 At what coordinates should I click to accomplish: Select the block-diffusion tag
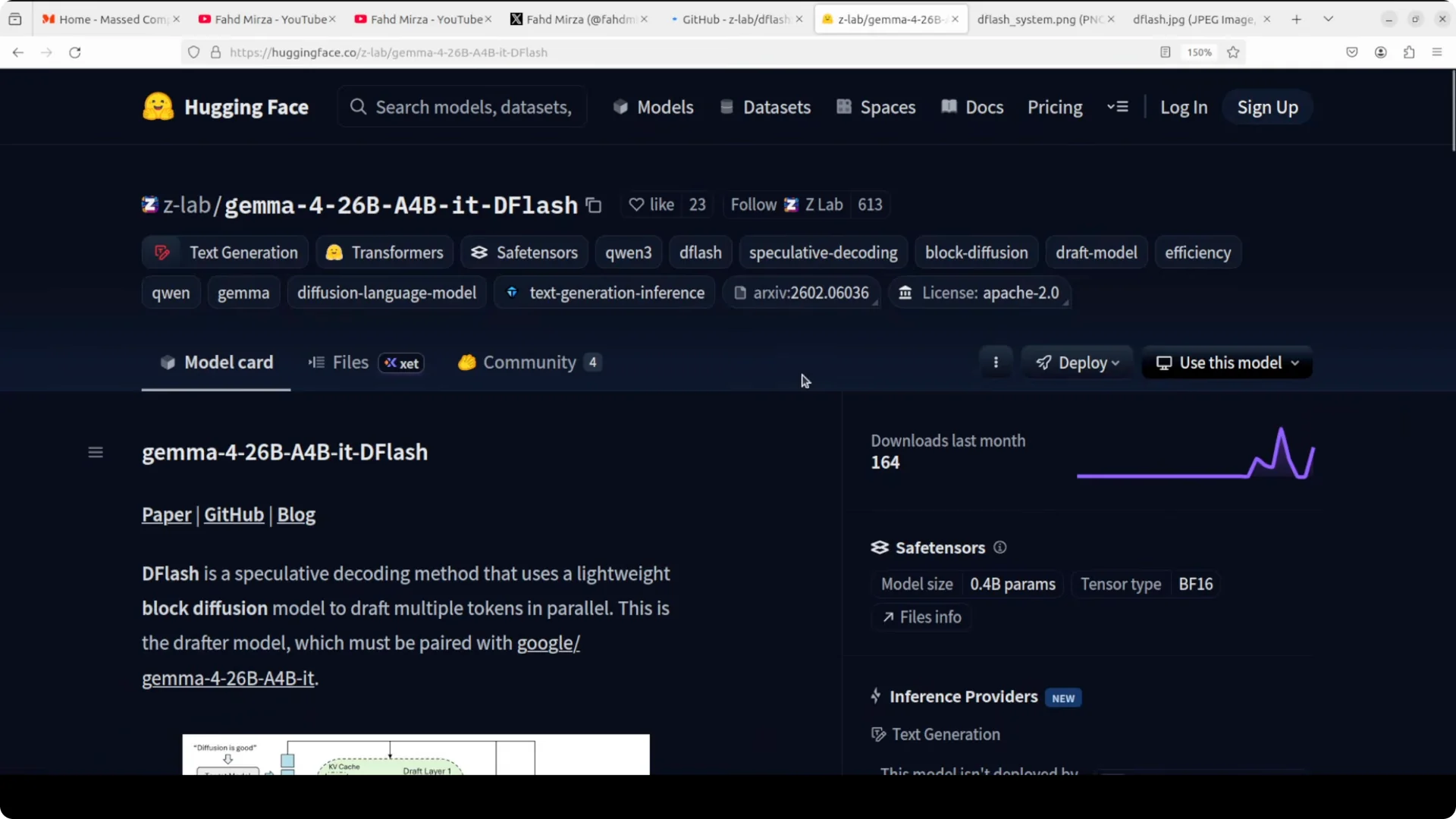[x=976, y=253]
